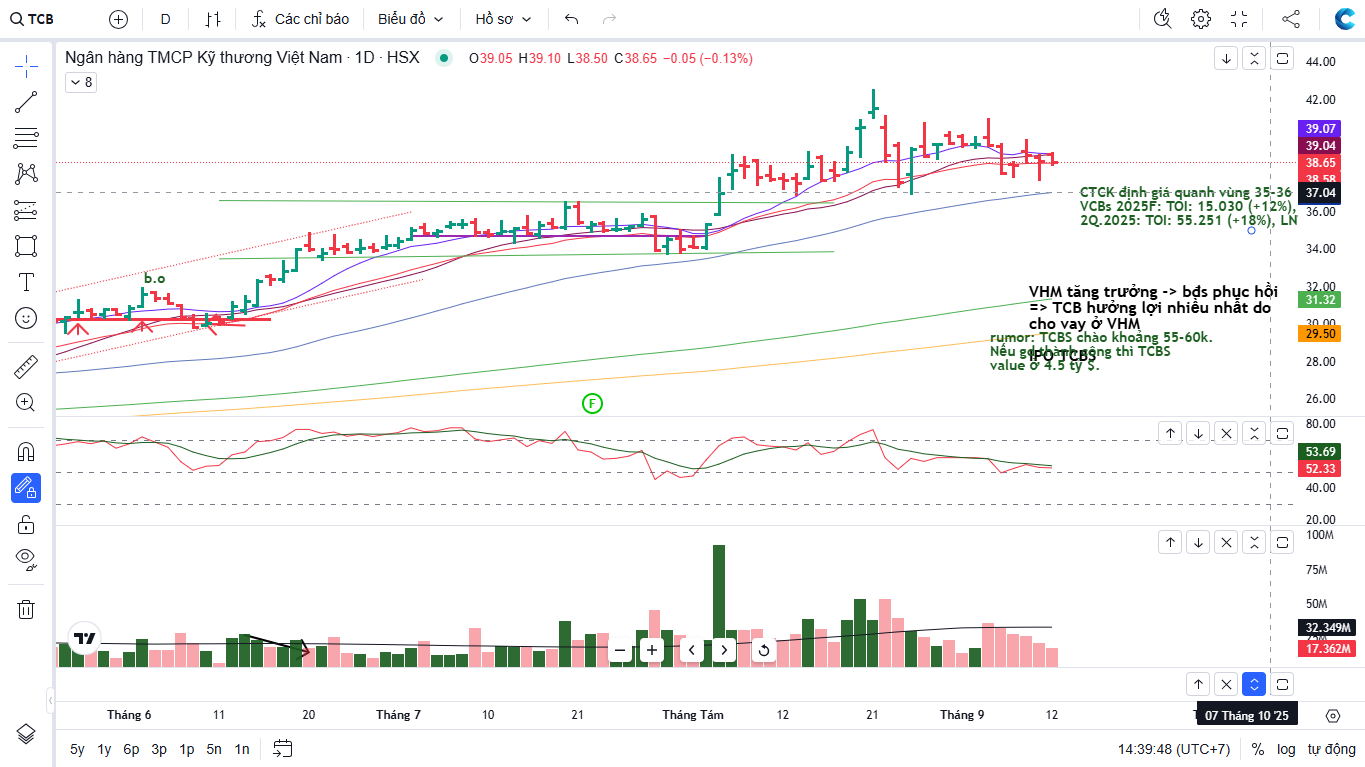
Task: Toggle hide all drawings eye icon
Action: coord(26,557)
